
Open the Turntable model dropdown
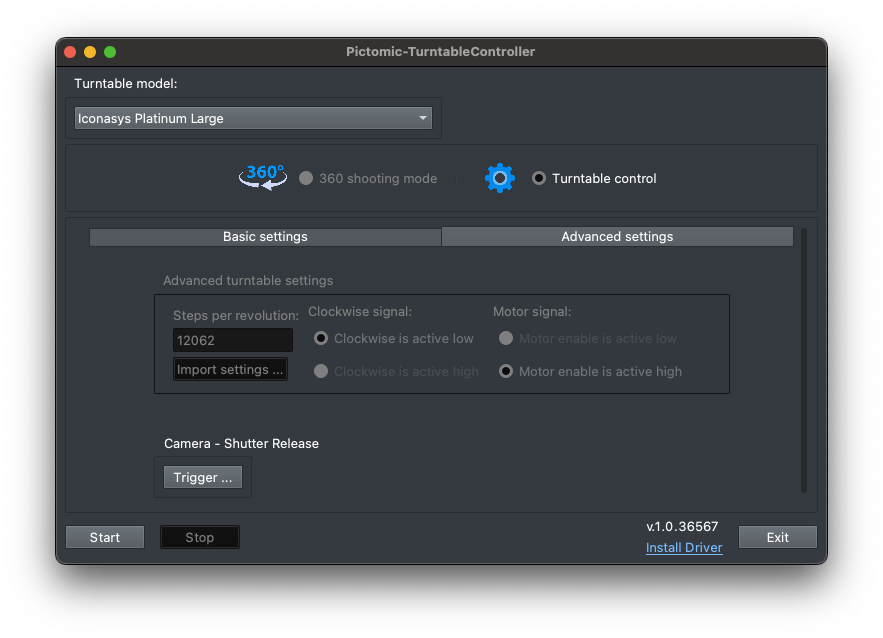pyautogui.click(x=253, y=118)
